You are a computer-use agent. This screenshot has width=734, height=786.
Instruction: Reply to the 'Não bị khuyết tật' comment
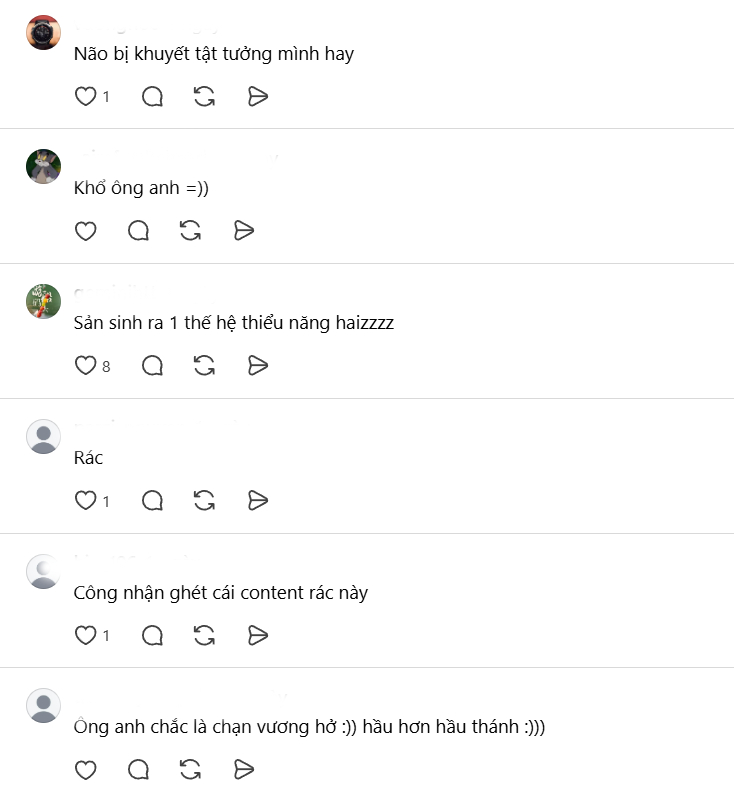tap(152, 96)
